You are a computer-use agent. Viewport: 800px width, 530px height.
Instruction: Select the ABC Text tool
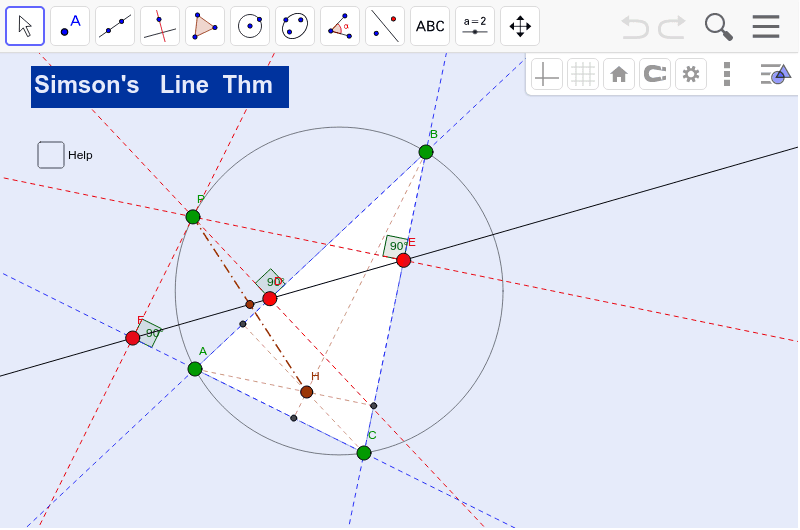pos(430,26)
